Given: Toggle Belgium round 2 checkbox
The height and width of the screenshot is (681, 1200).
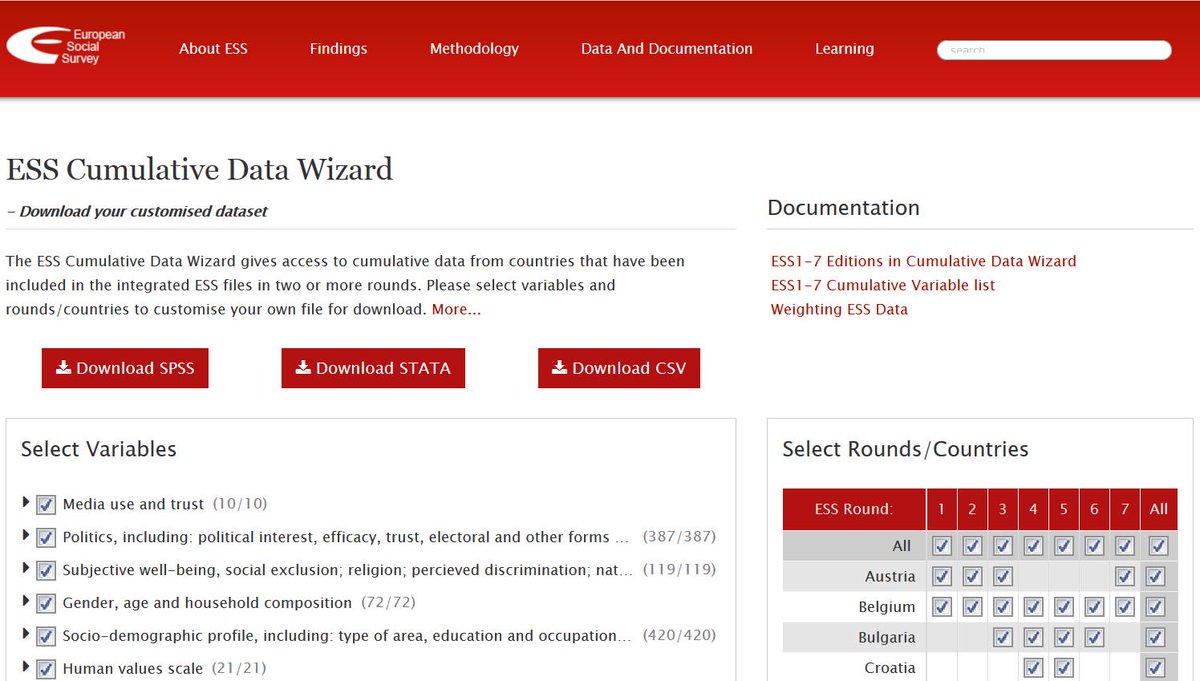Looking at the screenshot, I should tap(972, 607).
